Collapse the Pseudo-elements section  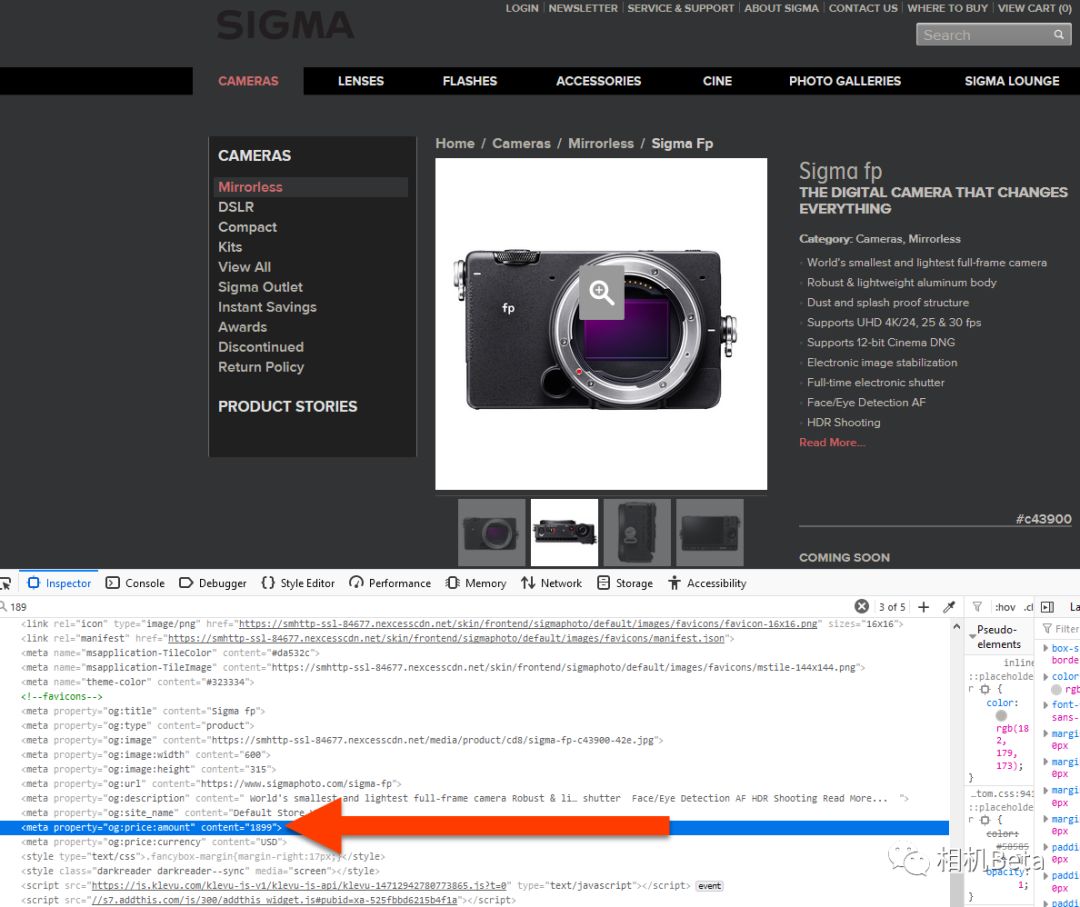[972, 636]
